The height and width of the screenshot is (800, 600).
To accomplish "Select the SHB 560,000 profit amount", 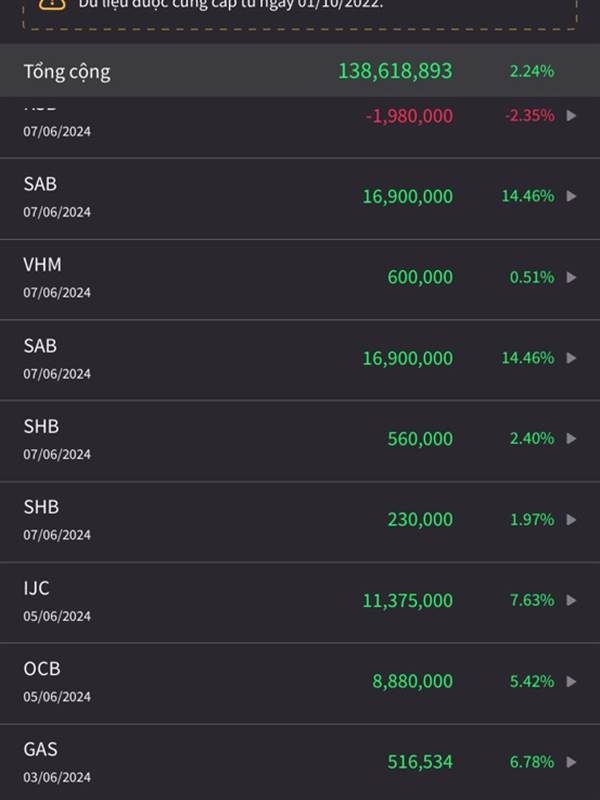I will click(x=420, y=439).
